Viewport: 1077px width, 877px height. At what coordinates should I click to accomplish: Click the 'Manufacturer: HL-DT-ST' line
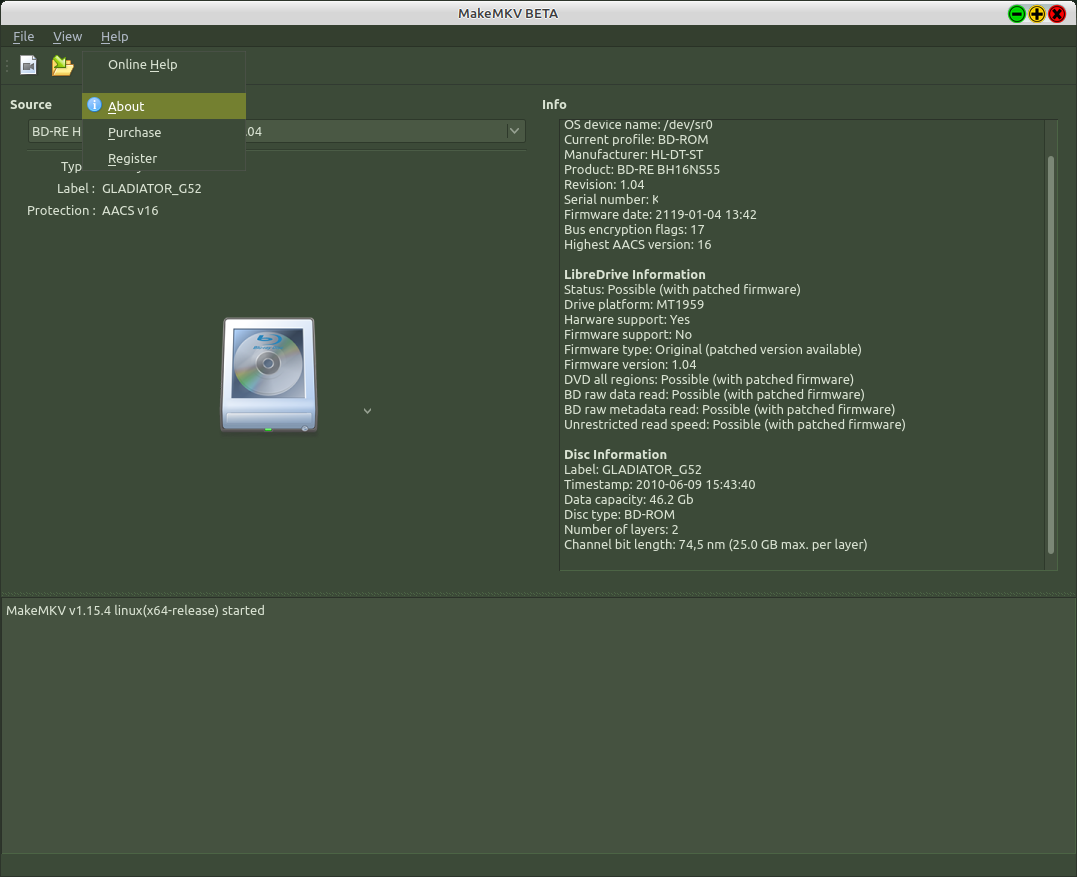[633, 155]
